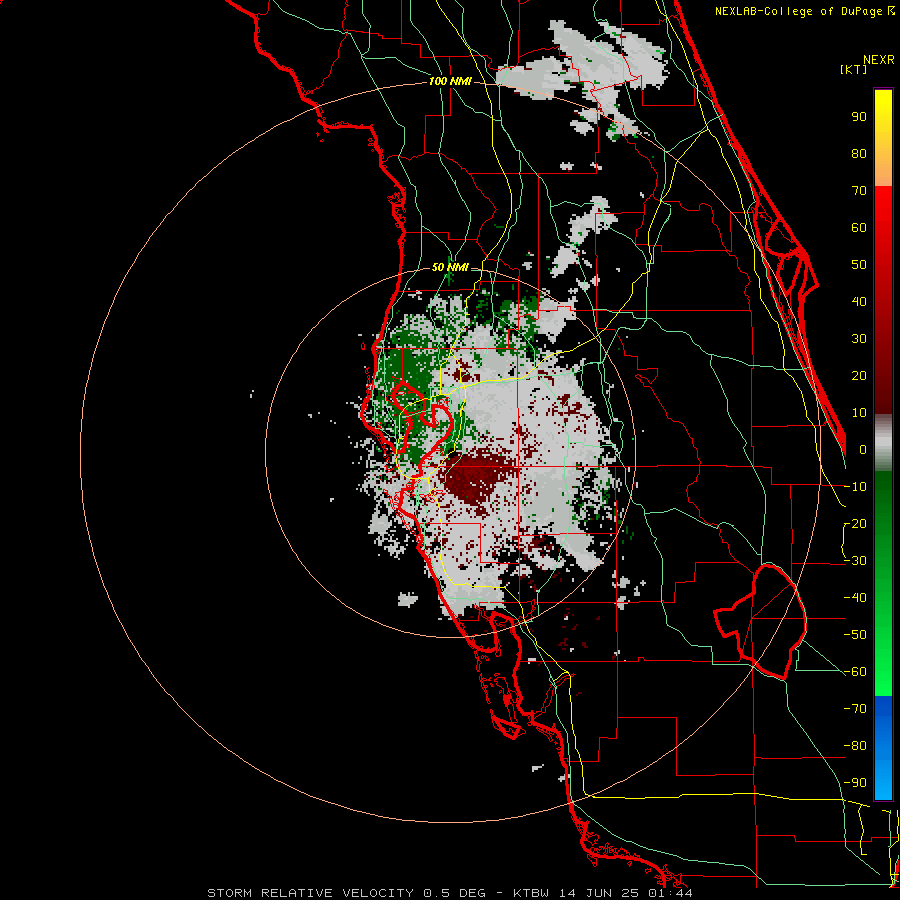Click the -20 scale value
The image size is (900, 900).
pos(855,524)
